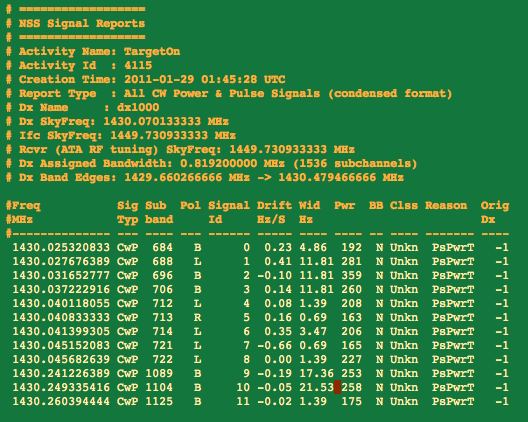Click power value '175'
The width and height of the screenshot is (528, 422).
pyautogui.click(x=352, y=401)
